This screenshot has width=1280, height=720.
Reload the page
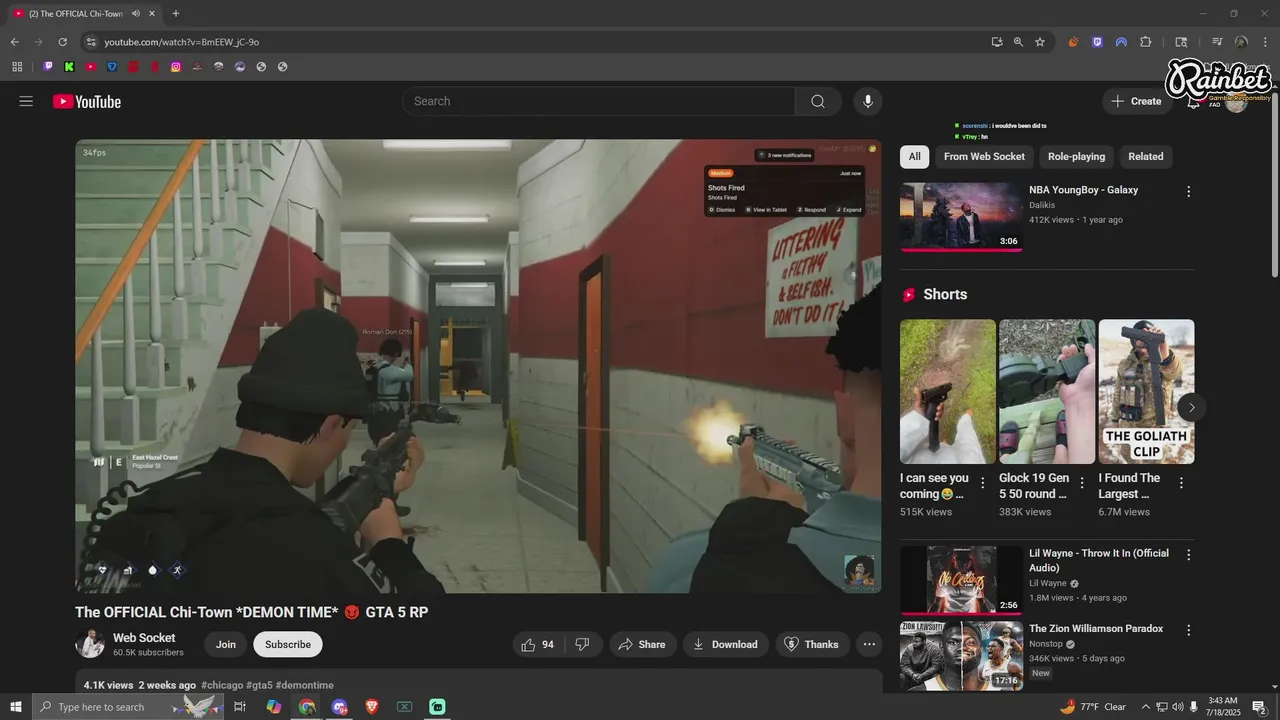[62, 42]
